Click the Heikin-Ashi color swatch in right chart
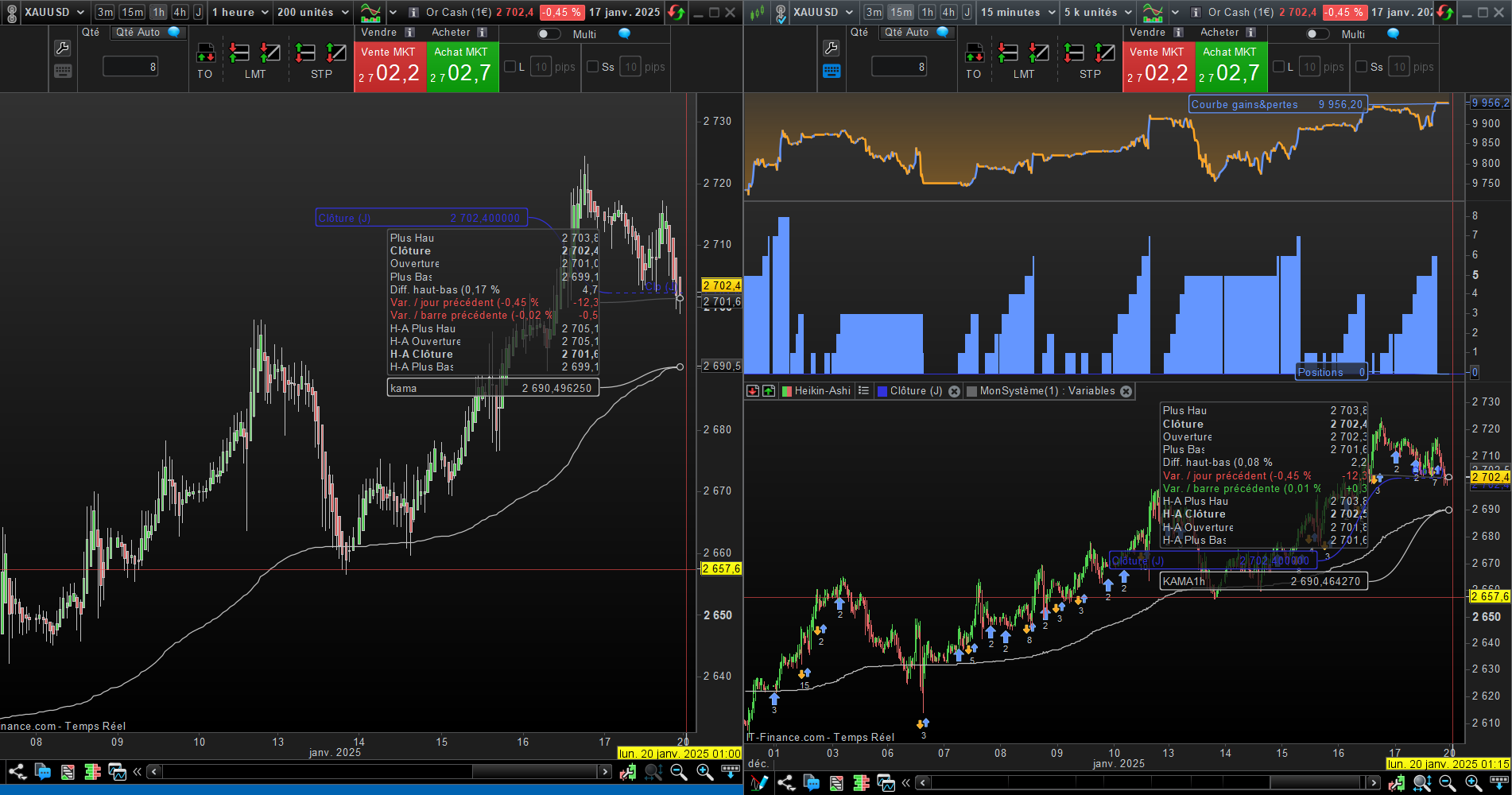 (787, 391)
